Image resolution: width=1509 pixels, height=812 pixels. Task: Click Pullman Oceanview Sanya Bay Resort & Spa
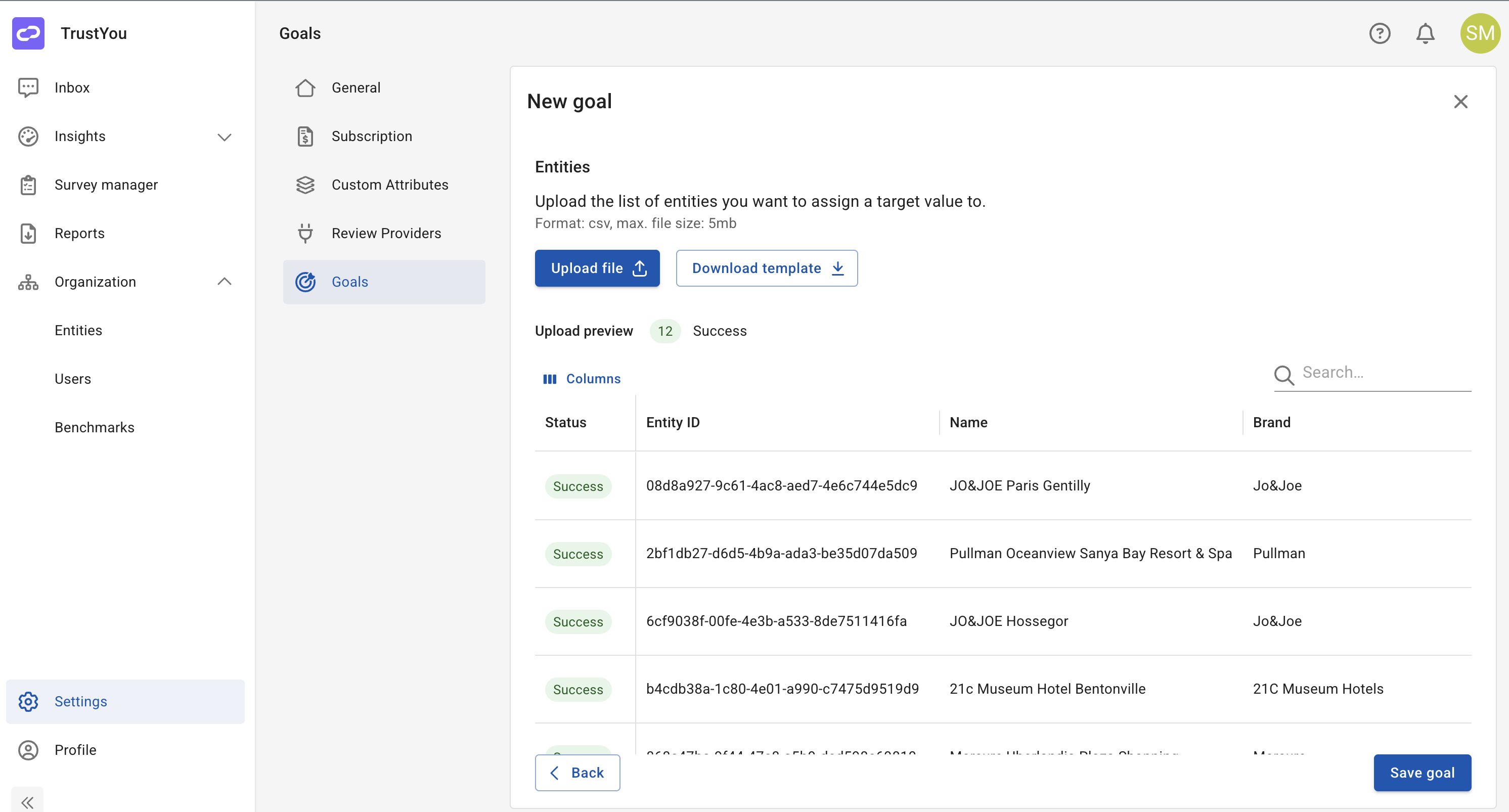tap(1090, 554)
